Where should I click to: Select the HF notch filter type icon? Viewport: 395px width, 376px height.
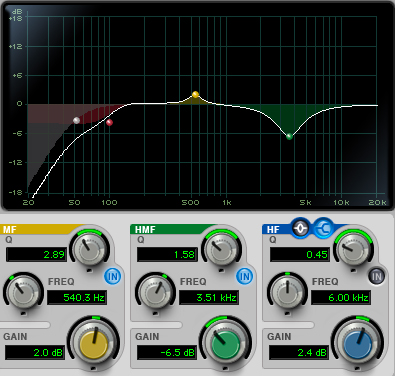click(x=301, y=228)
